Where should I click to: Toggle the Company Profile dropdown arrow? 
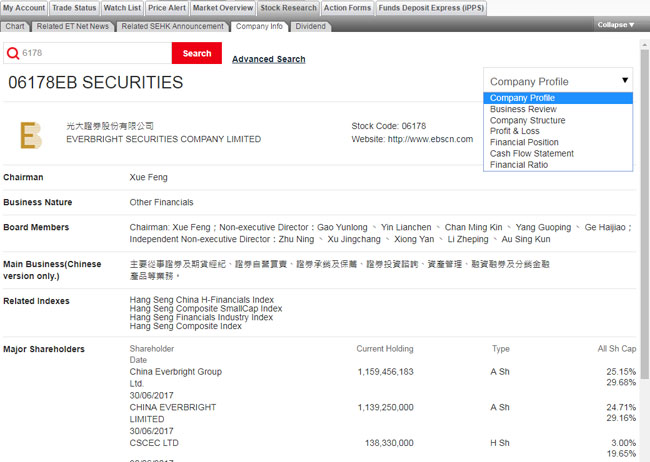click(625, 80)
